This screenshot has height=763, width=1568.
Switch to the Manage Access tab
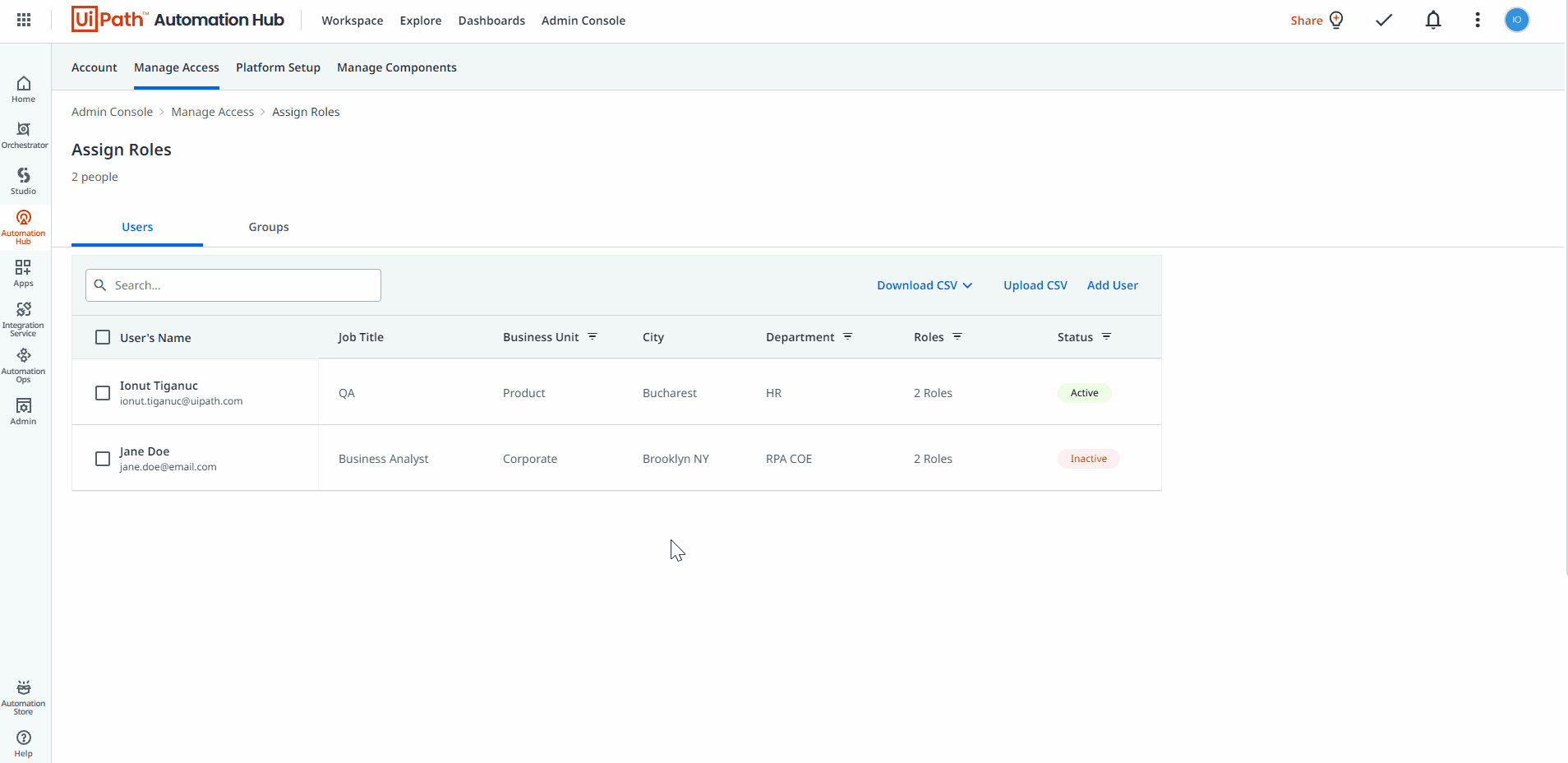[x=177, y=67]
